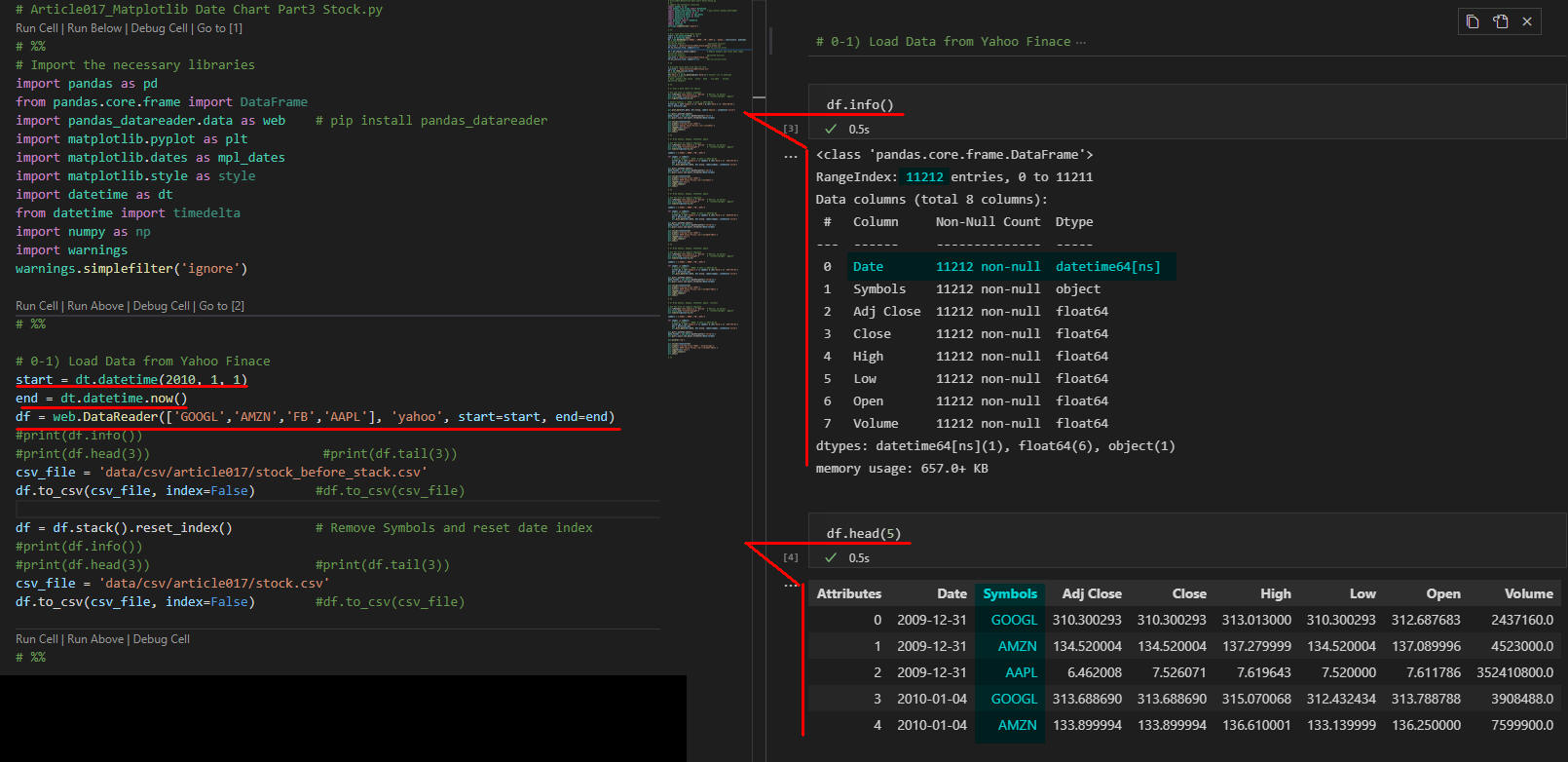This screenshot has width=1568, height=762.
Task: Click the web.DataReader code line
Action: pyautogui.click(x=316, y=417)
